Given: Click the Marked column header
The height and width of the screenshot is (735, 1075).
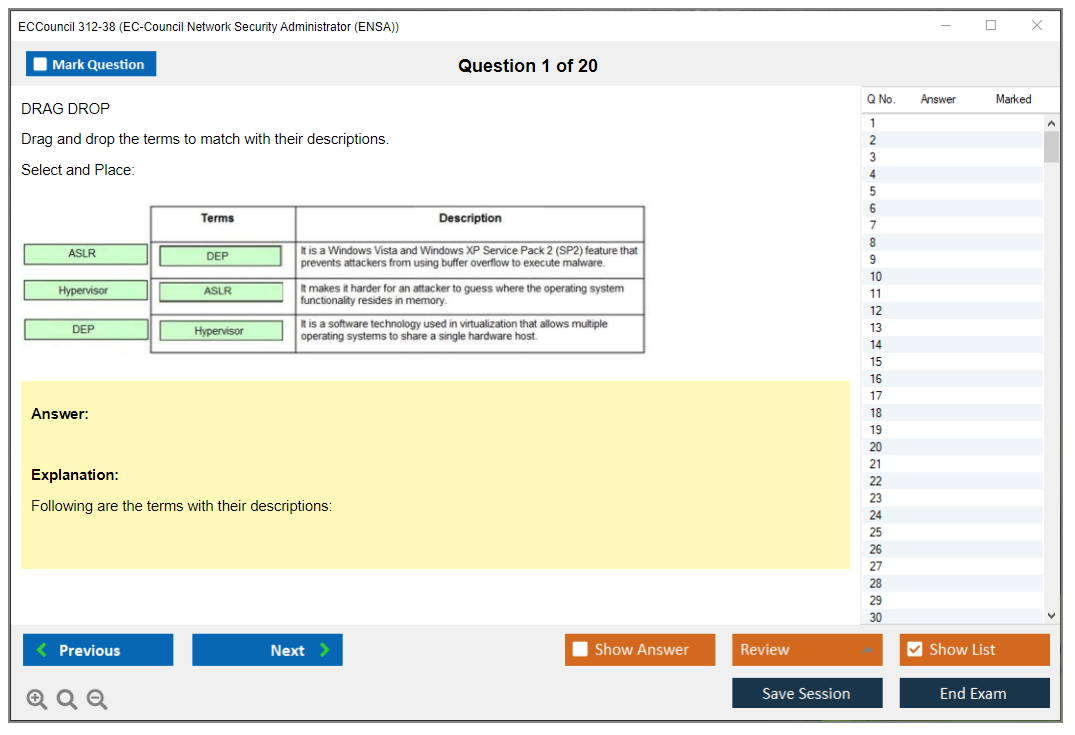Looking at the screenshot, I should [x=1013, y=99].
